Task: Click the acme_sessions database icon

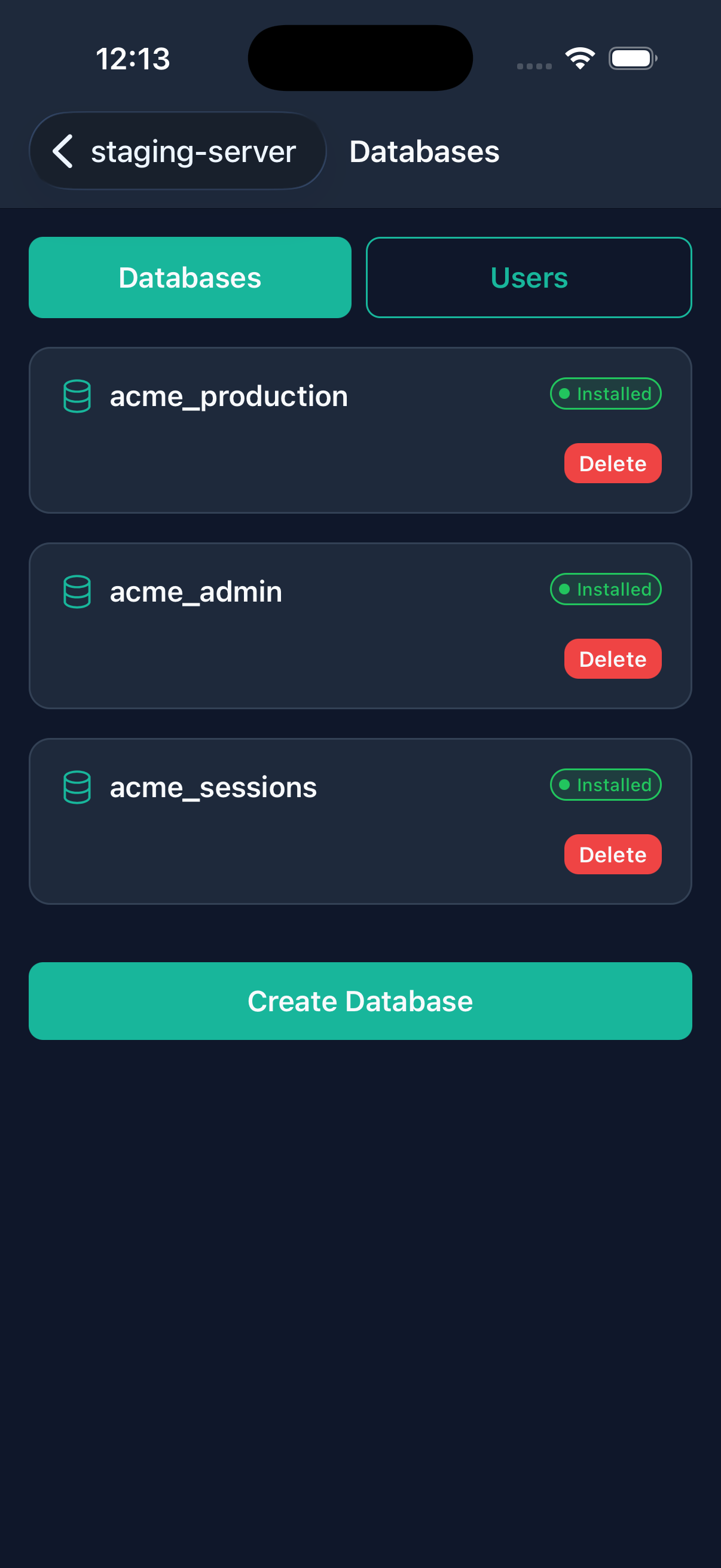Action: point(77,787)
